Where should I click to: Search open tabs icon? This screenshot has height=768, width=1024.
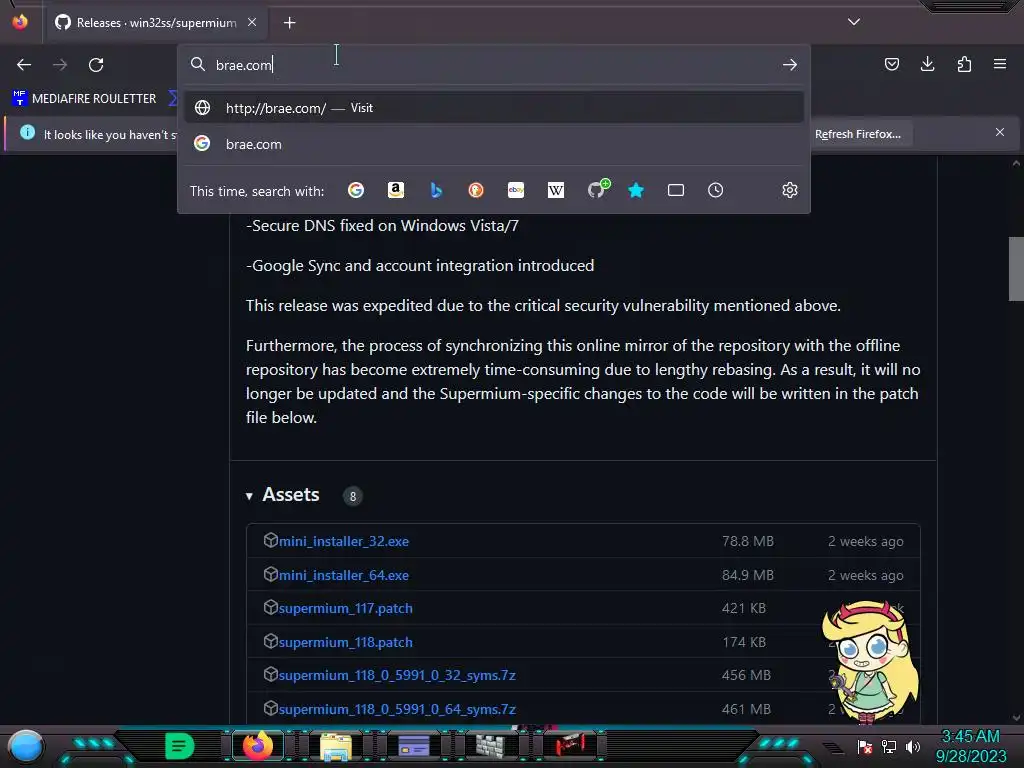[676, 190]
